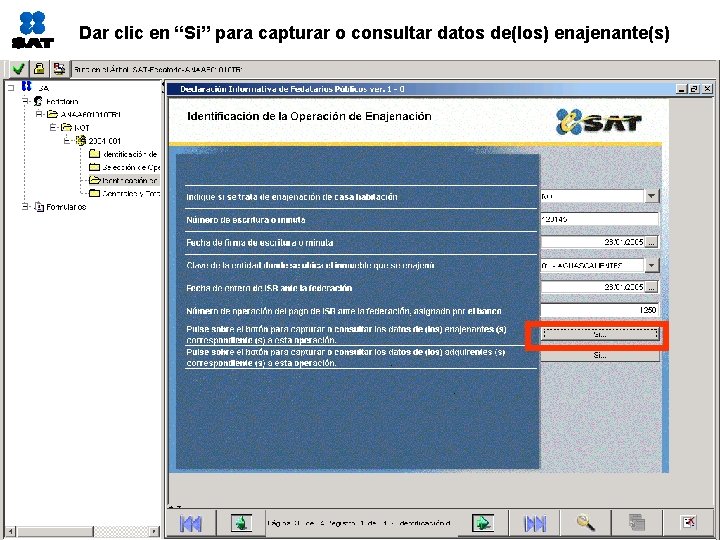Minimize the Declaración Informativa window
The width and height of the screenshot is (720, 540).
click(x=681, y=89)
